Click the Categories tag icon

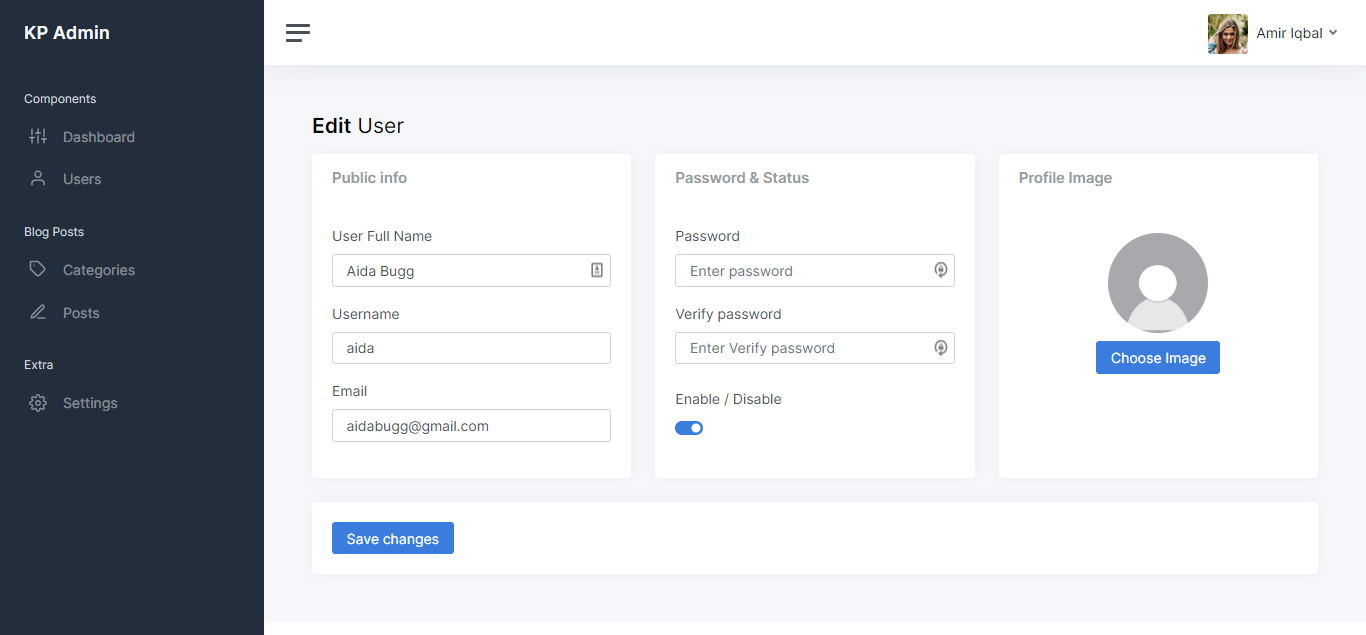click(x=38, y=270)
